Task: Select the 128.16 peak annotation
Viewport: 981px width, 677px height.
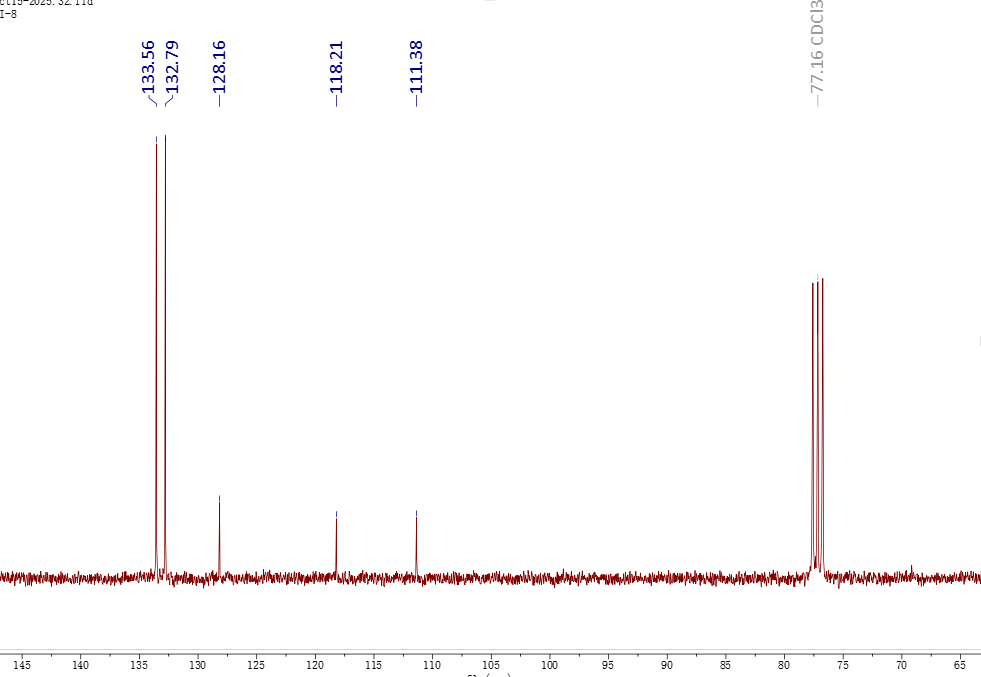Action: [220, 66]
